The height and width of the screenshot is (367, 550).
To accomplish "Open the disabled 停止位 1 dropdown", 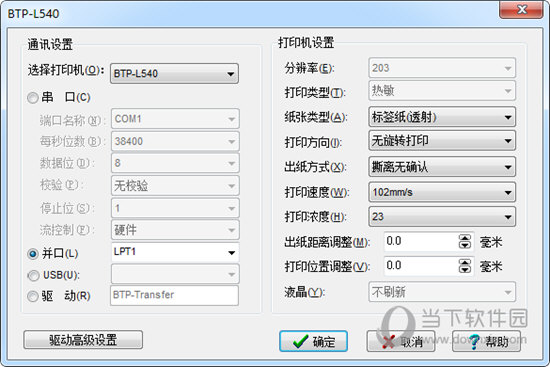I will coord(175,208).
